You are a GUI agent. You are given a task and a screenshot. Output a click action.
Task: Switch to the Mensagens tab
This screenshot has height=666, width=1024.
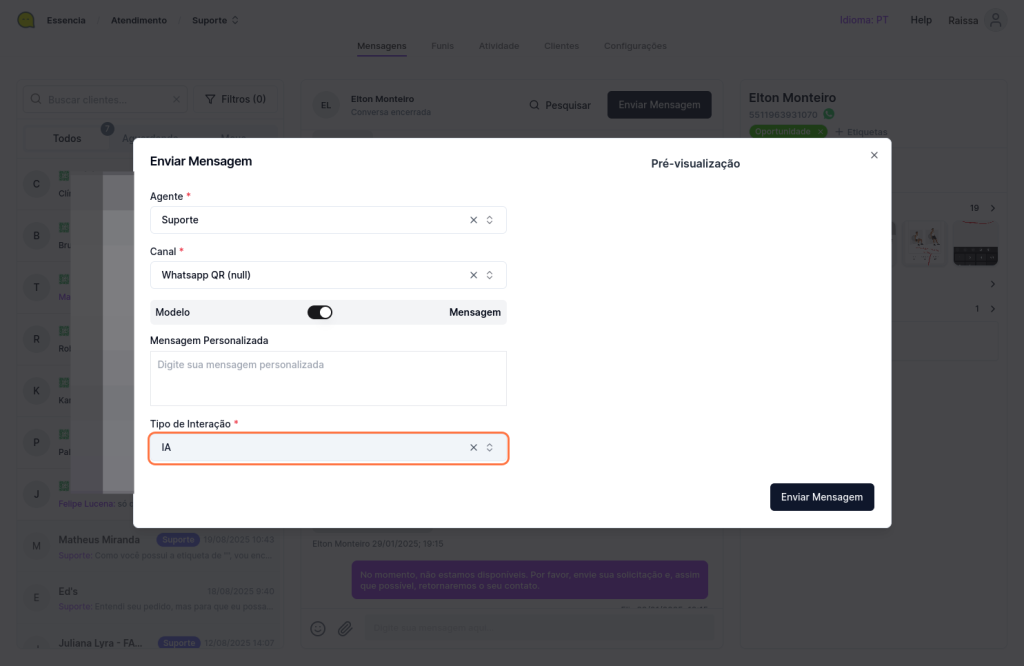click(382, 46)
